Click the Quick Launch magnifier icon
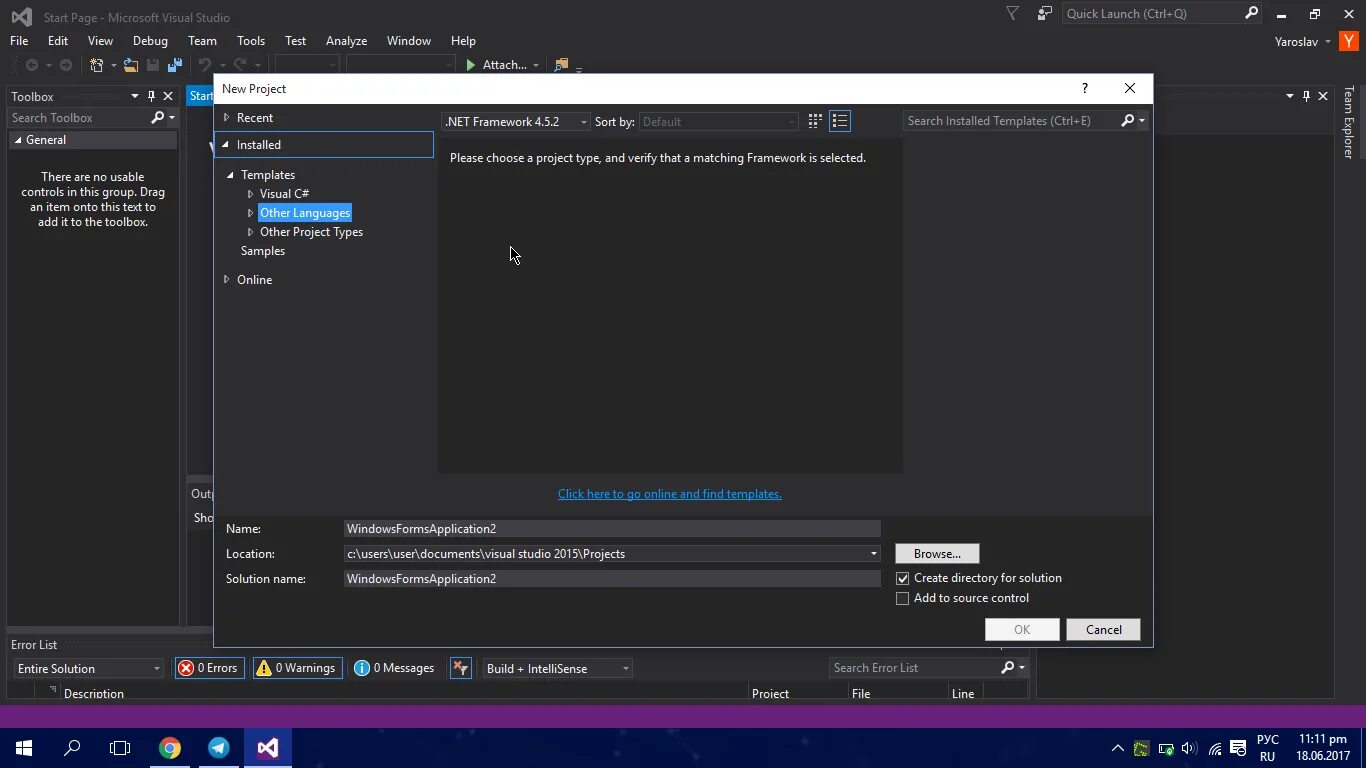The width and height of the screenshot is (1366, 768). pyautogui.click(x=1251, y=14)
